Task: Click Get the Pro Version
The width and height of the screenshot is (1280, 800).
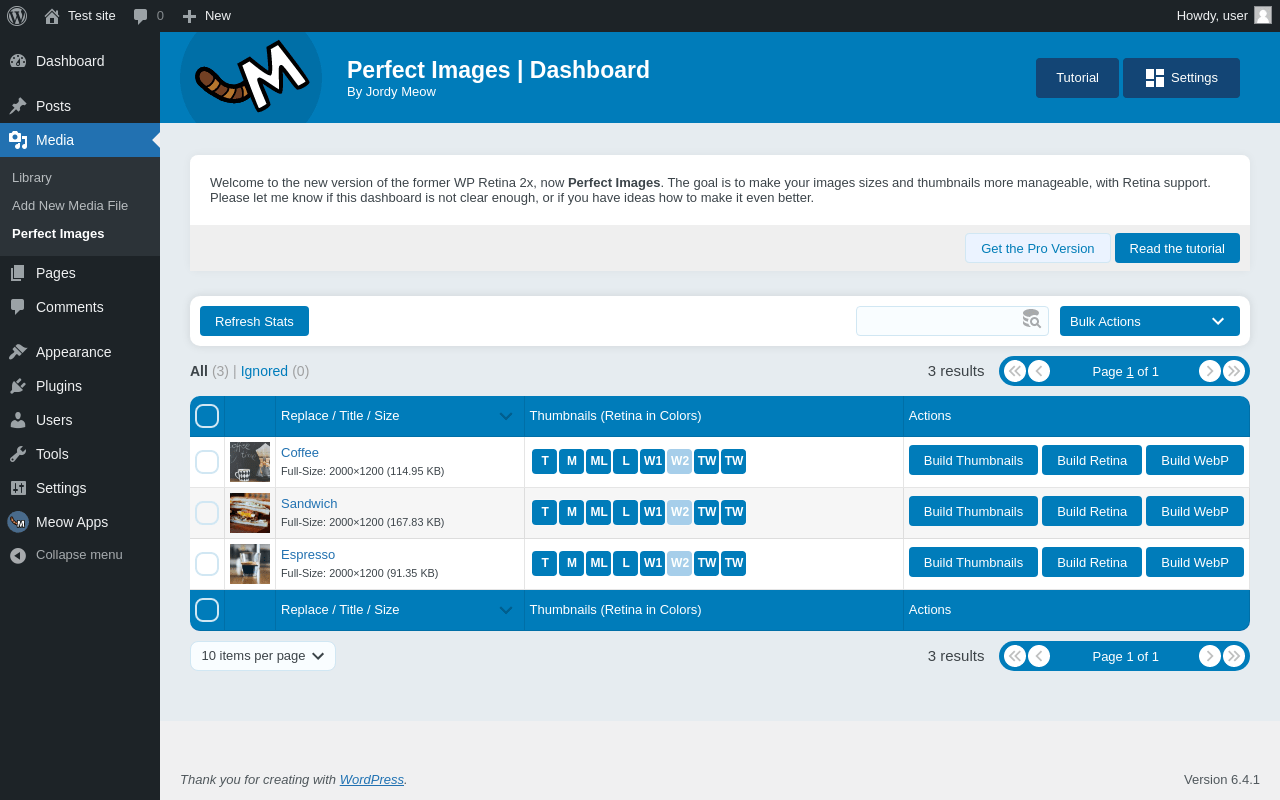Action: pyautogui.click(x=1038, y=248)
